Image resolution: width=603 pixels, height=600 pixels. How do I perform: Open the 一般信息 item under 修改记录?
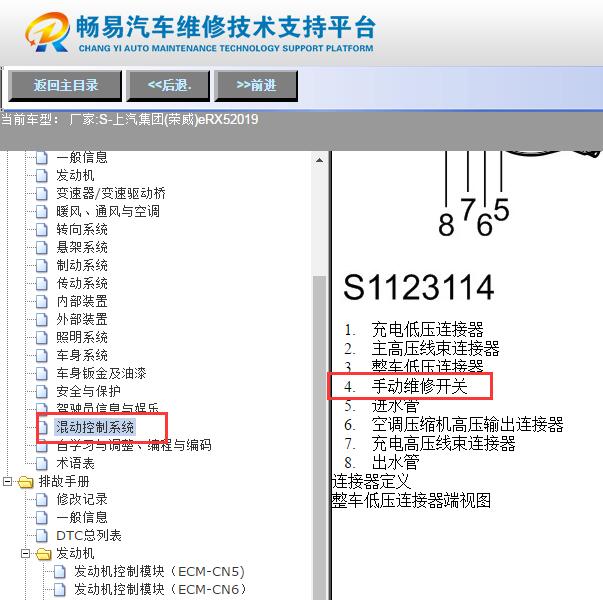pos(82,517)
